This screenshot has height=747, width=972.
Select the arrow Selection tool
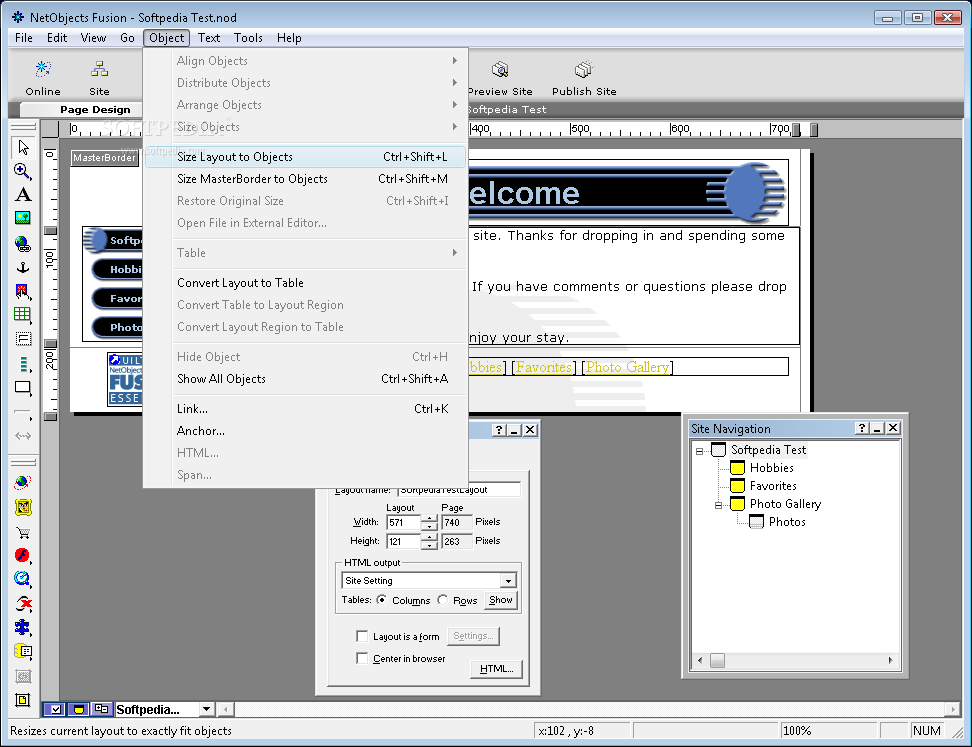[x=23, y=148]
